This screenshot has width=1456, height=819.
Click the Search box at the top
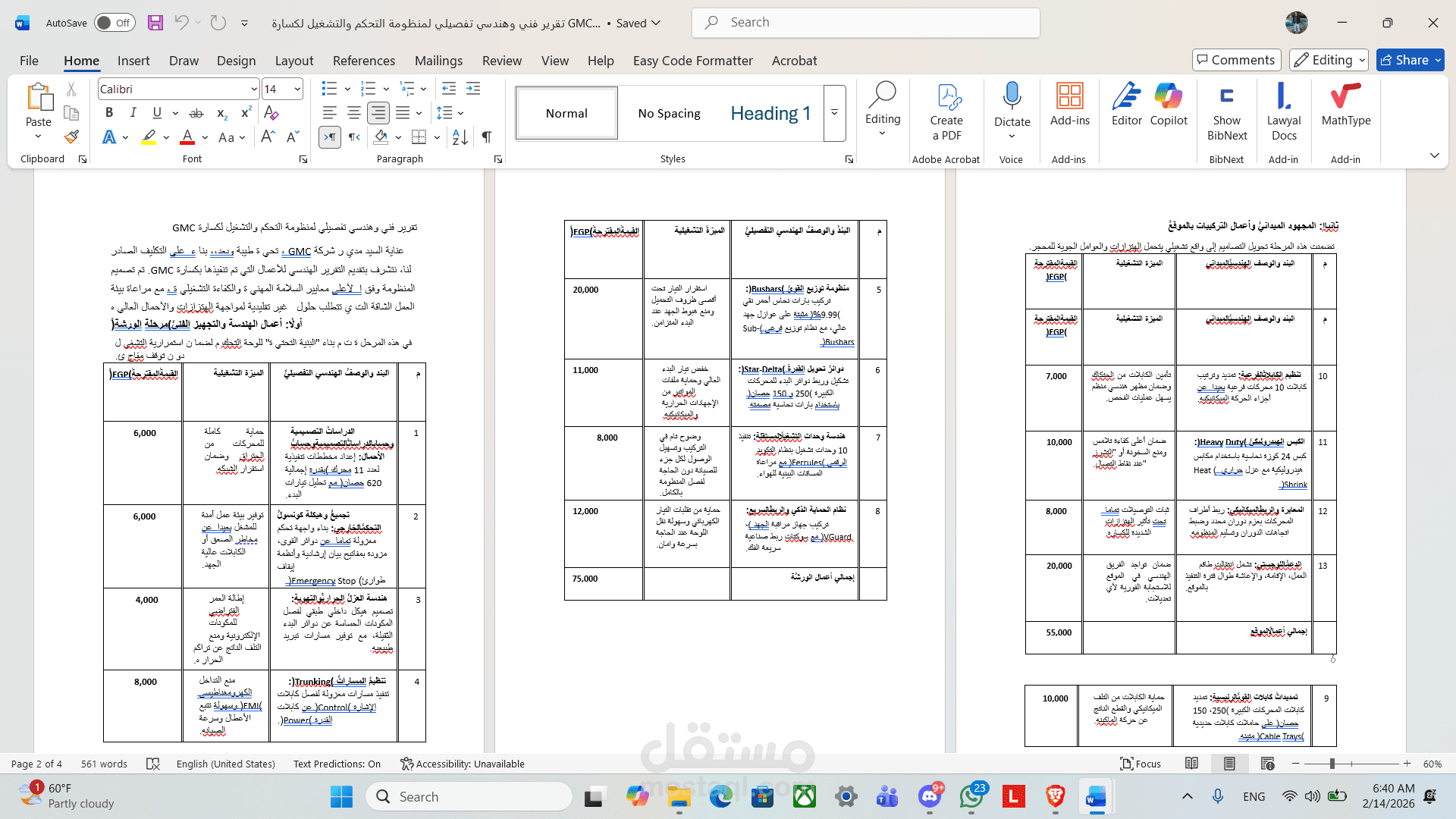[864, 22]
